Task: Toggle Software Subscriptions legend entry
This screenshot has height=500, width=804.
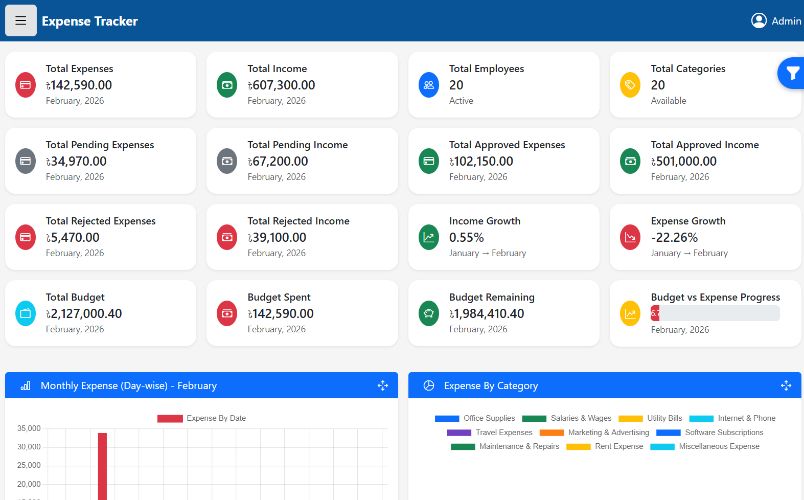Action: (710, 432)
